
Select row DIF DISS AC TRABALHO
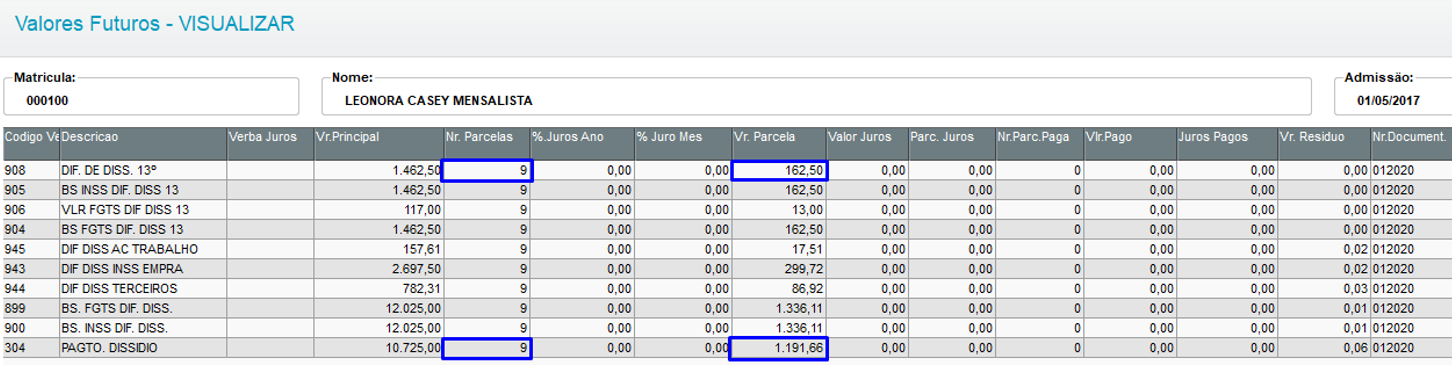coord(726,249)
